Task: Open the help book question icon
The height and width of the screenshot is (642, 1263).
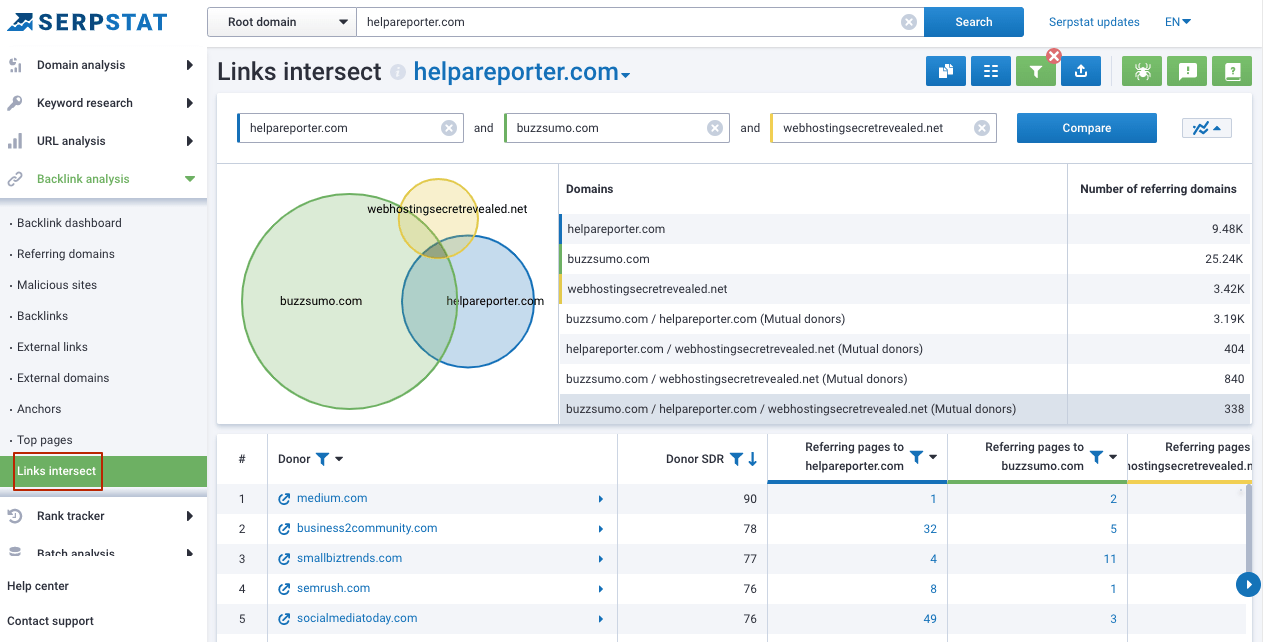Action: 1232,71
